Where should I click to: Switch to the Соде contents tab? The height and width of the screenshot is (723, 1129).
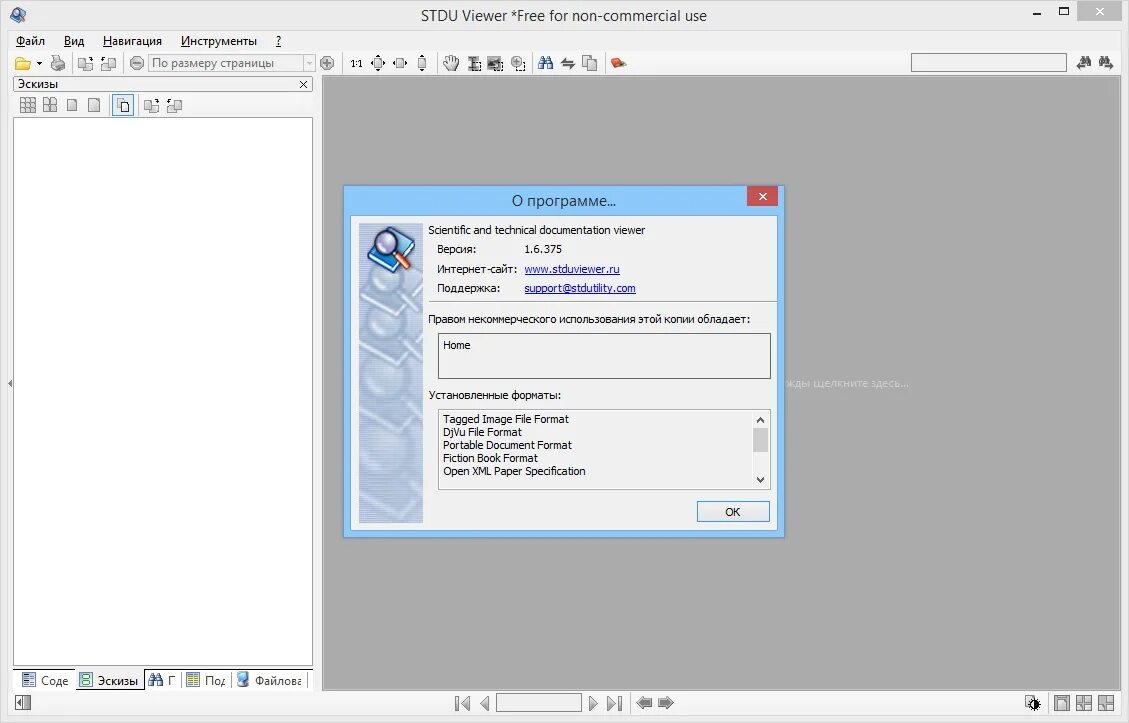point(45,680)
